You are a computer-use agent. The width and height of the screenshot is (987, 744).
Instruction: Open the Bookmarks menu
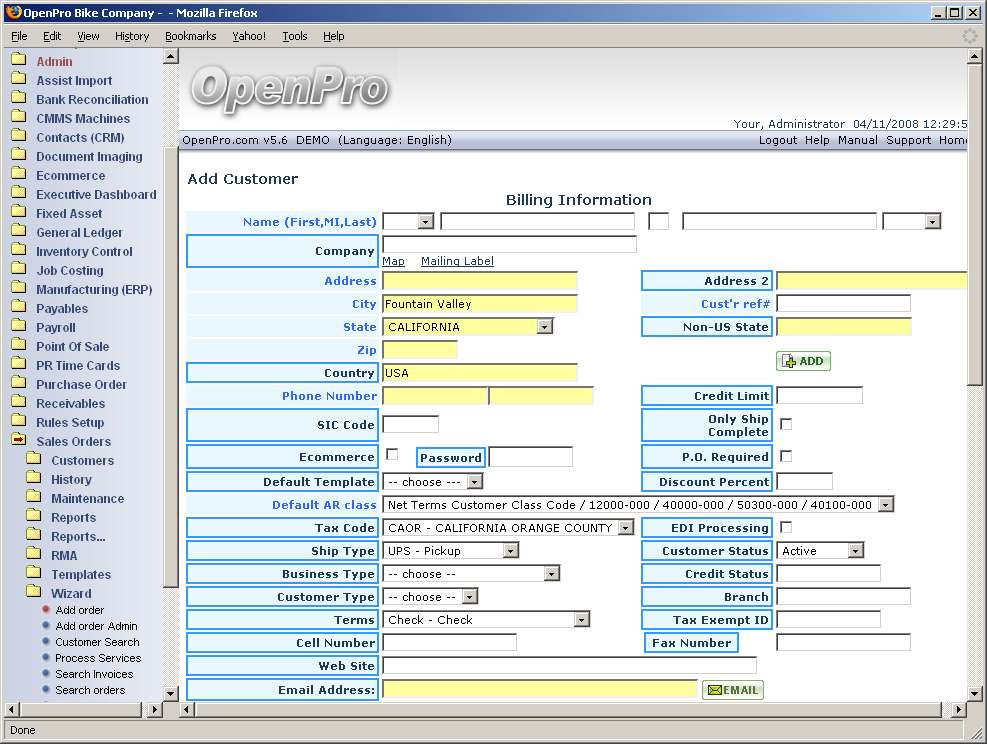tap(190, 36)
